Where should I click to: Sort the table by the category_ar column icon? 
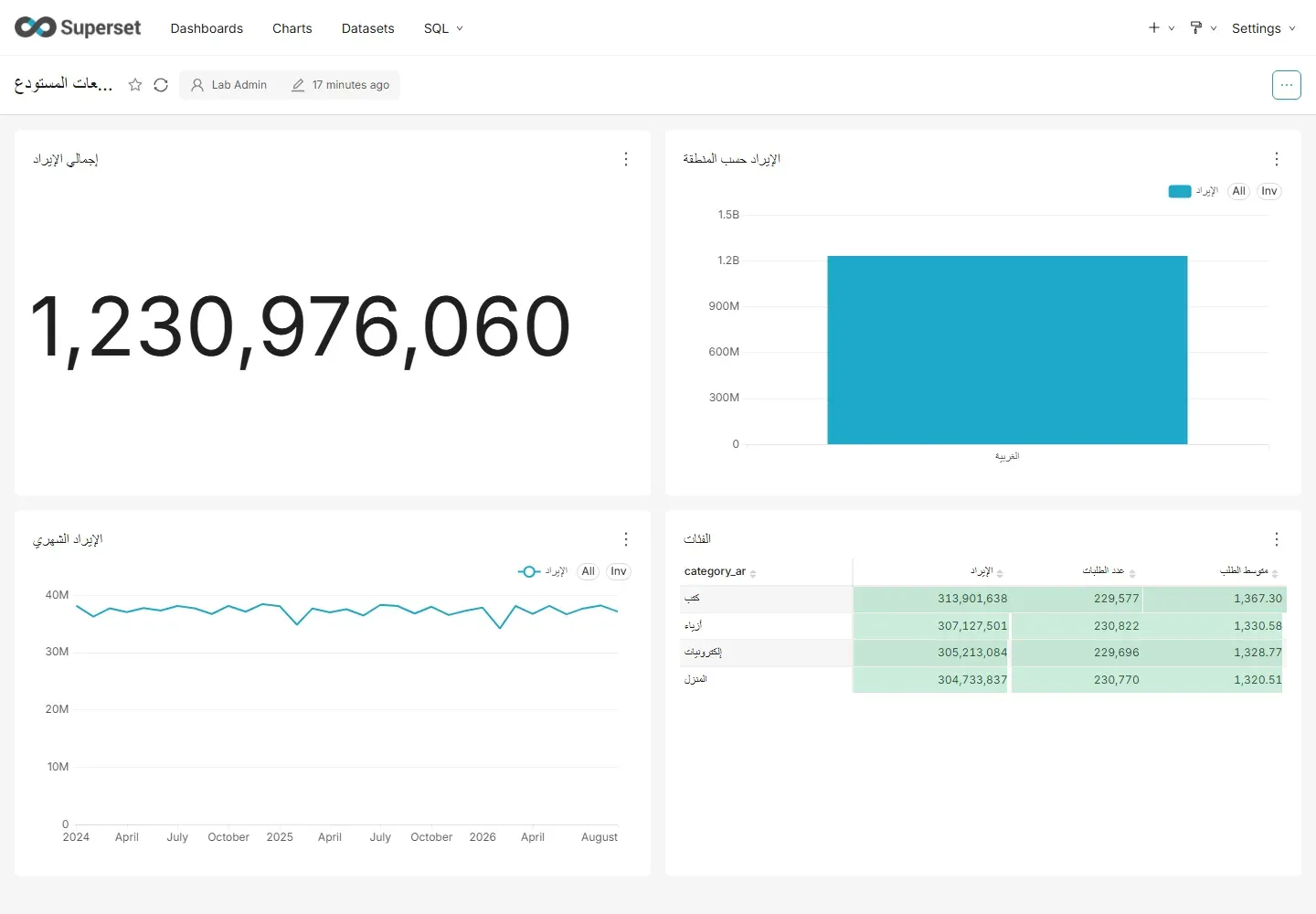pos(753,573)
